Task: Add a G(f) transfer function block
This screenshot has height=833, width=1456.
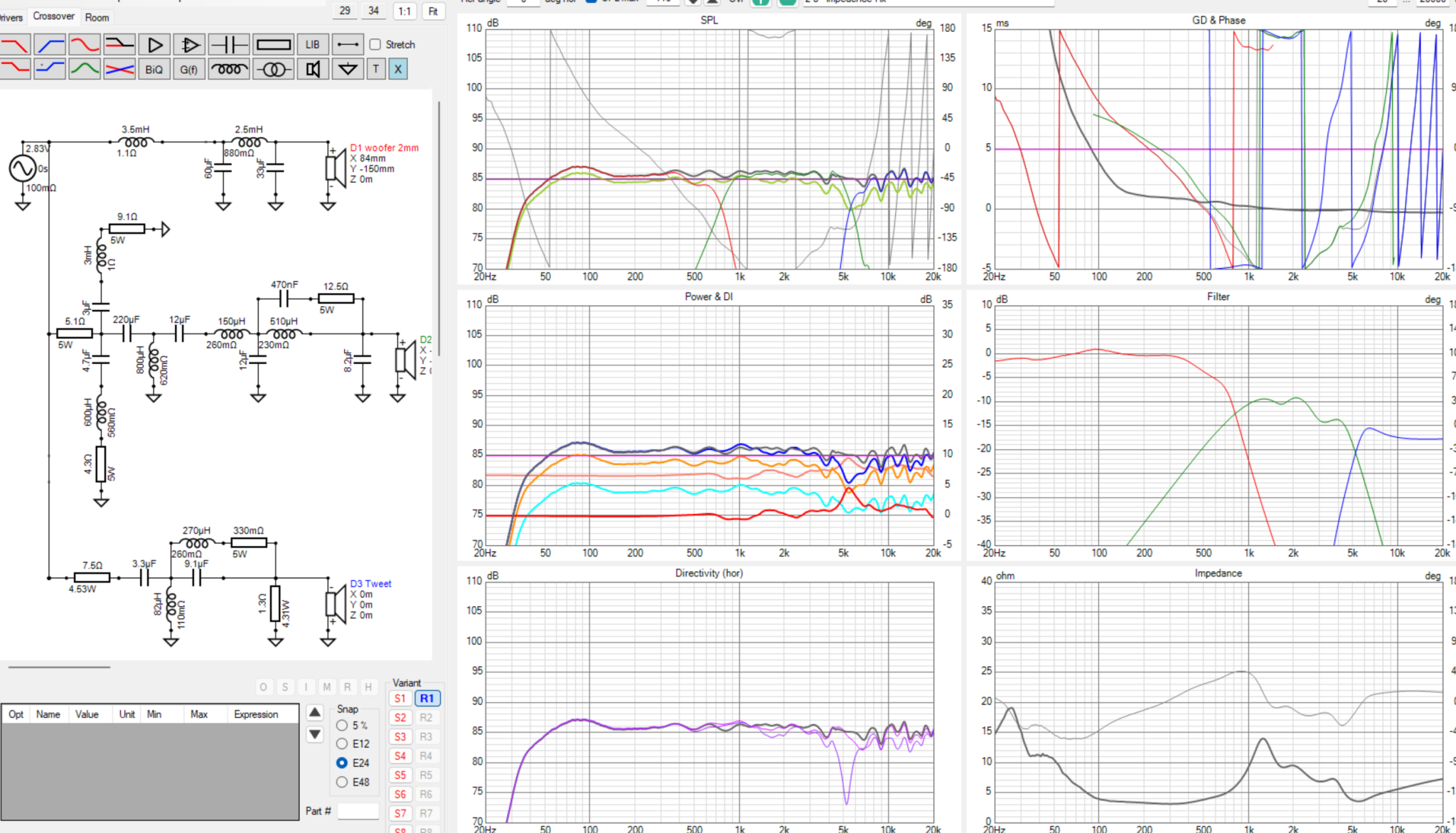Action: point(189,69)
